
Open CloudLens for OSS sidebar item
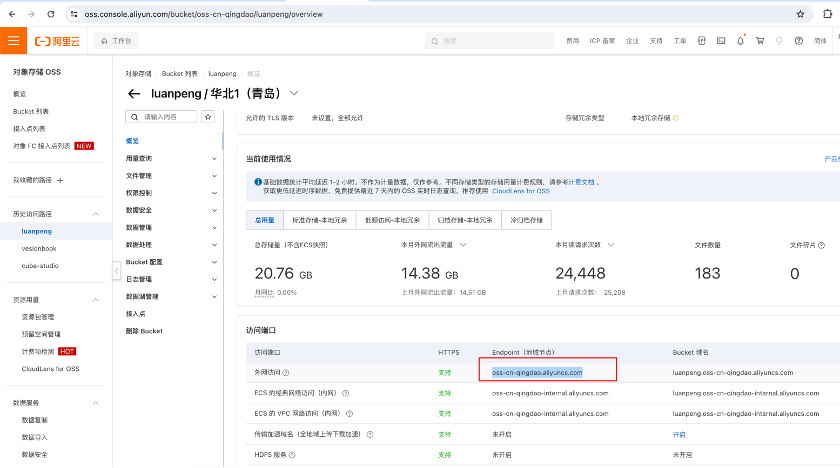click(50, 368)
